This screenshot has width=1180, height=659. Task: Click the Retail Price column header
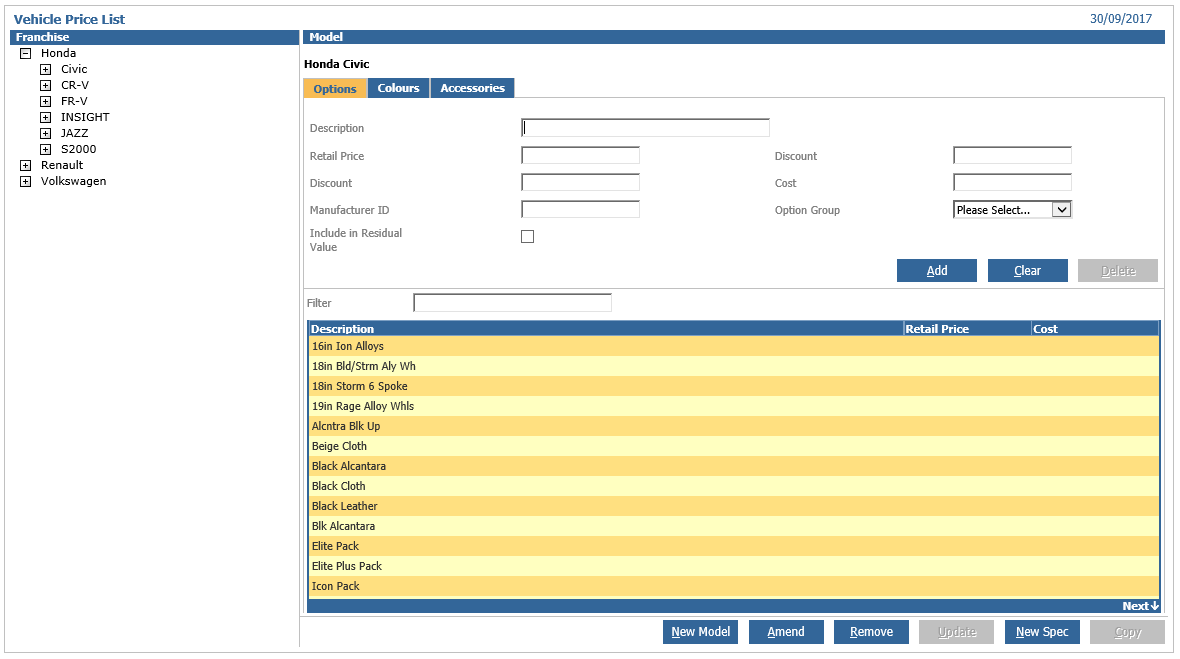(967, 329)
